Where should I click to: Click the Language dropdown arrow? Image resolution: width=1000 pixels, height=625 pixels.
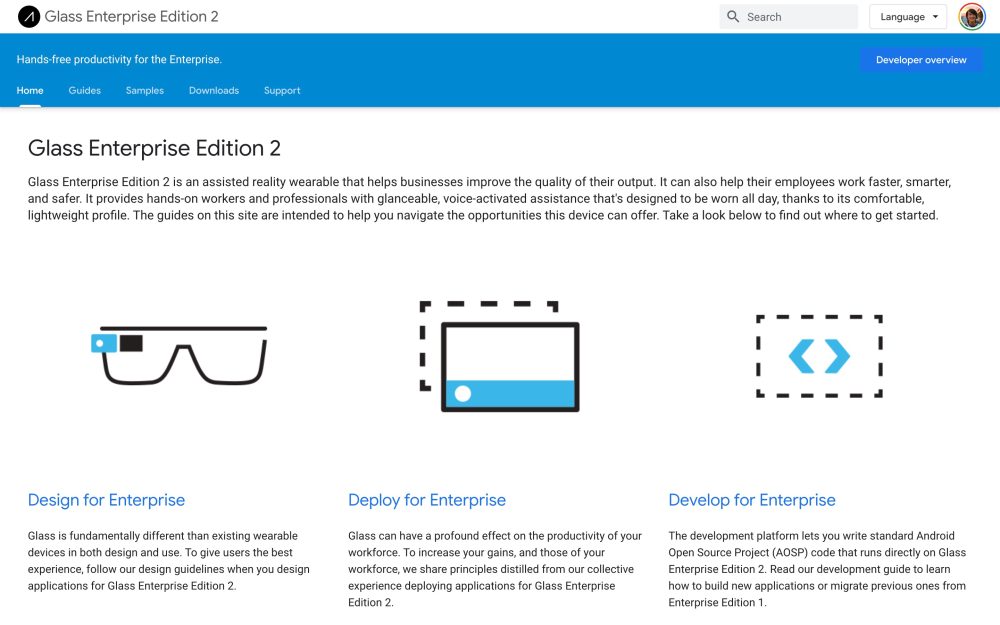[935, 17]
